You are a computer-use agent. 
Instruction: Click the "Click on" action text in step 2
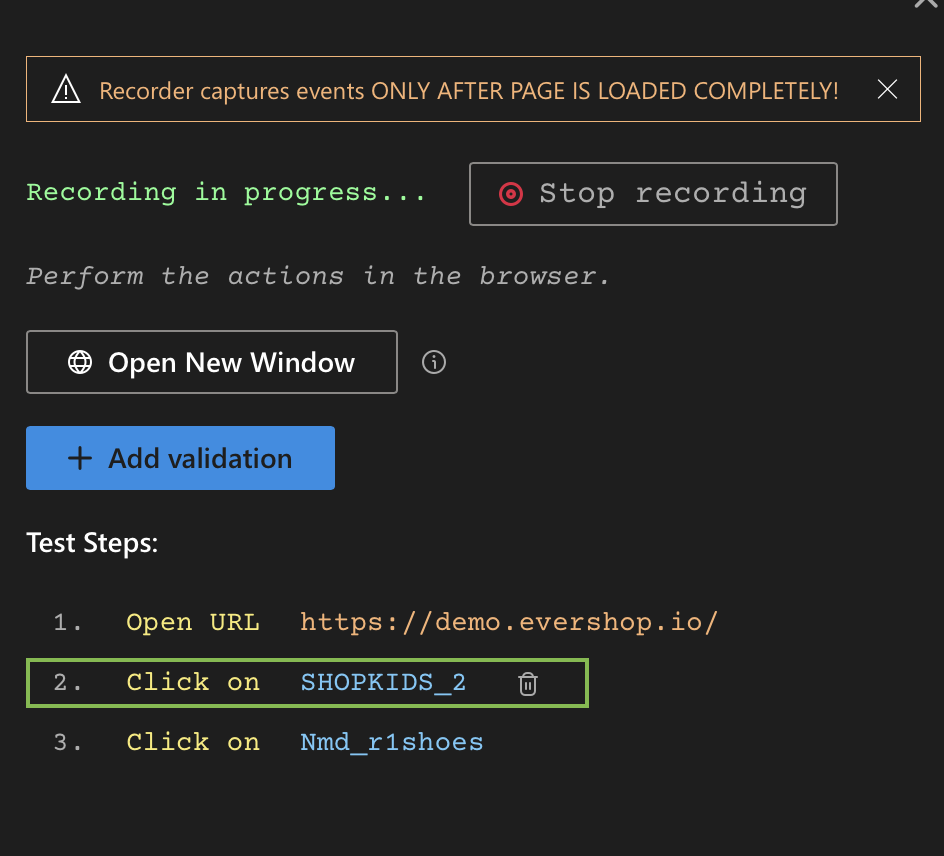pyautogui.click(x=192, y=683)
